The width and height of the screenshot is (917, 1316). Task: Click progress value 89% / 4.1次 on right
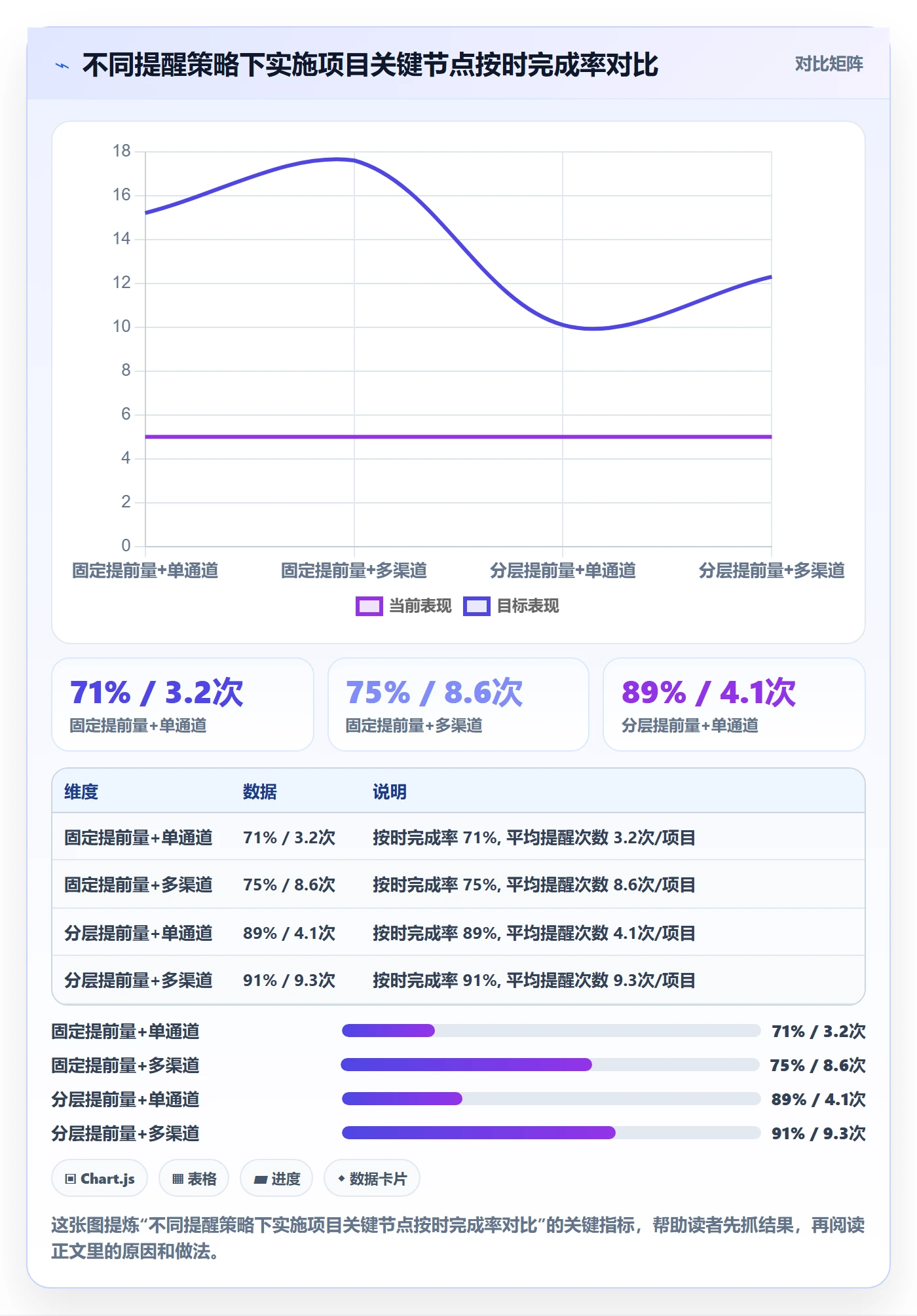[x=818, y=1099]
